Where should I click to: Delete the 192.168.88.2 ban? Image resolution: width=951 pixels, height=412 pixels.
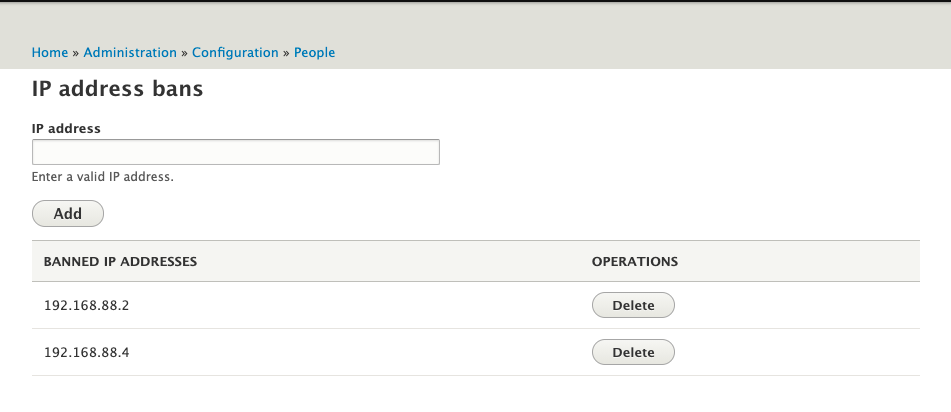(633, 305)
